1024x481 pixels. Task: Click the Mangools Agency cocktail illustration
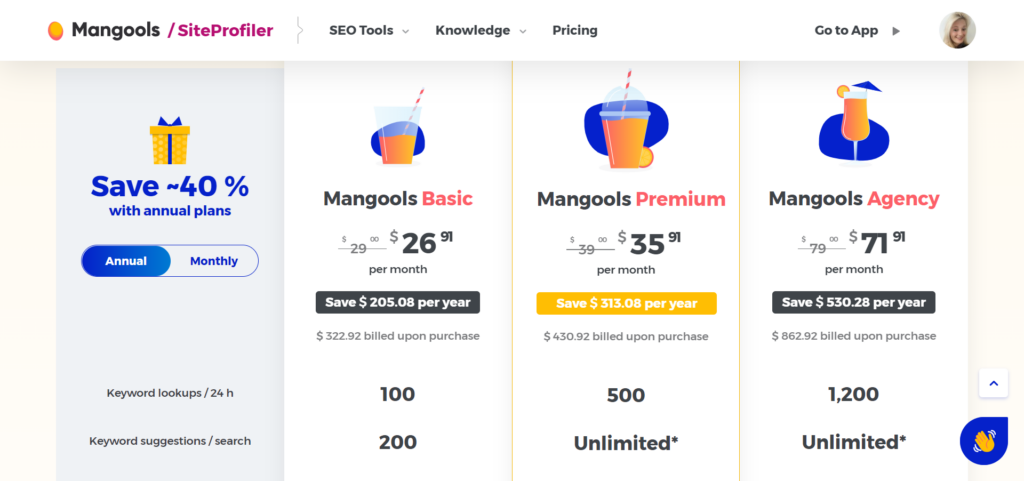854,122
